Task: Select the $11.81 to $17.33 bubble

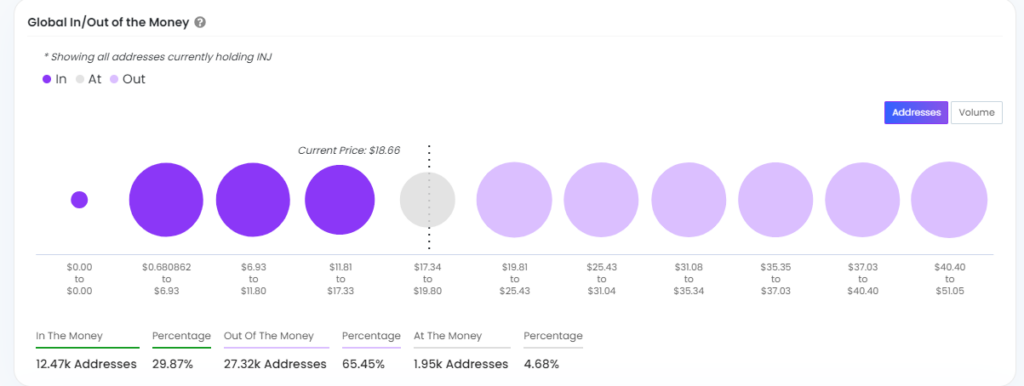Action: tap(340, 200)
